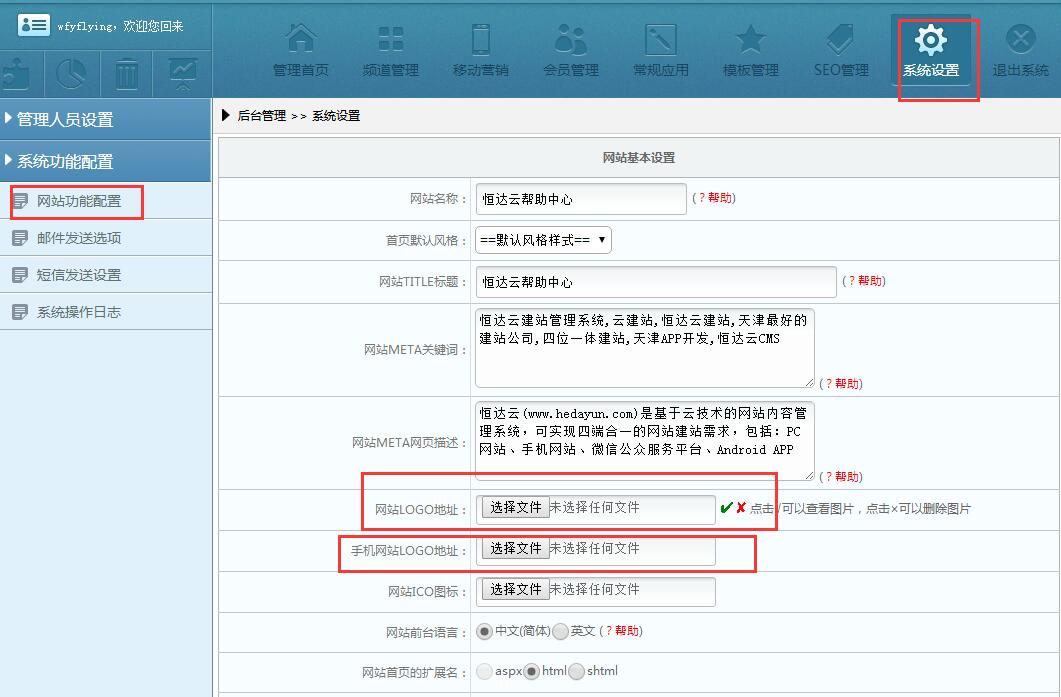This screenshot has width=1061, height=697.
Task: Click the pie chart icon in sidebar header
Action: click(71, 74)
